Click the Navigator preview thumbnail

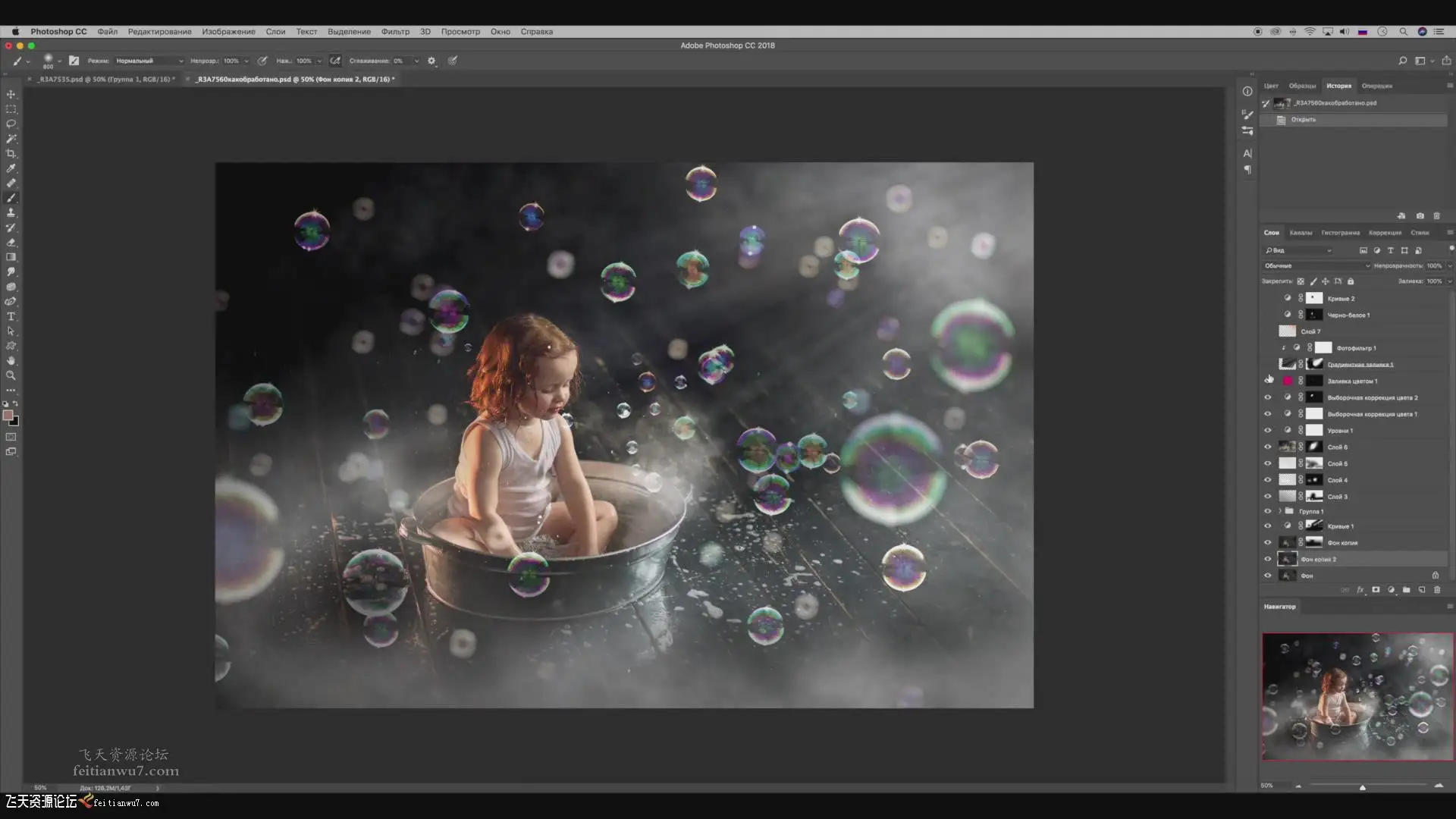pos(1357,696)
